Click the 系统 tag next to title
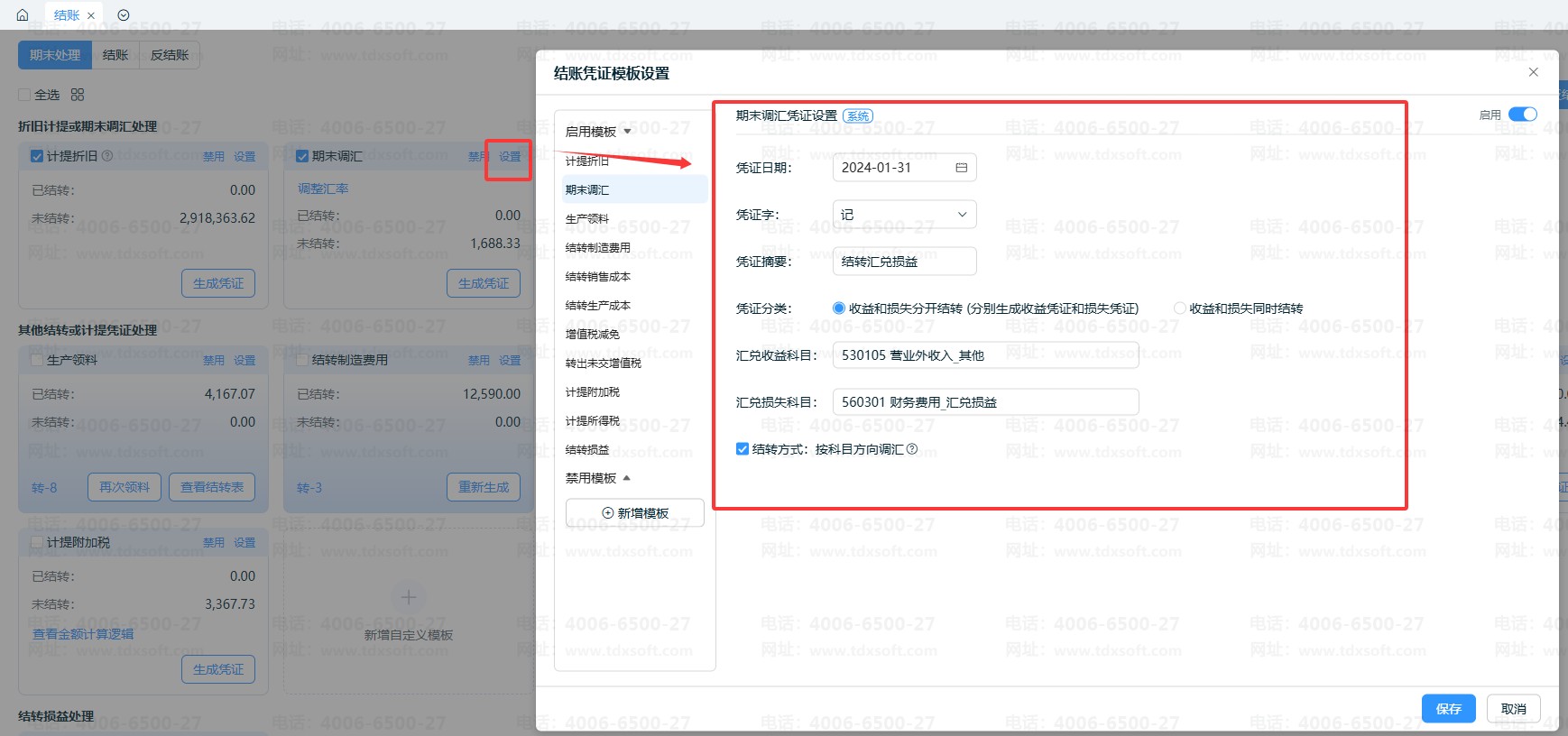Viewport: 1568px width, 736px height. click(x=857, y=115)
